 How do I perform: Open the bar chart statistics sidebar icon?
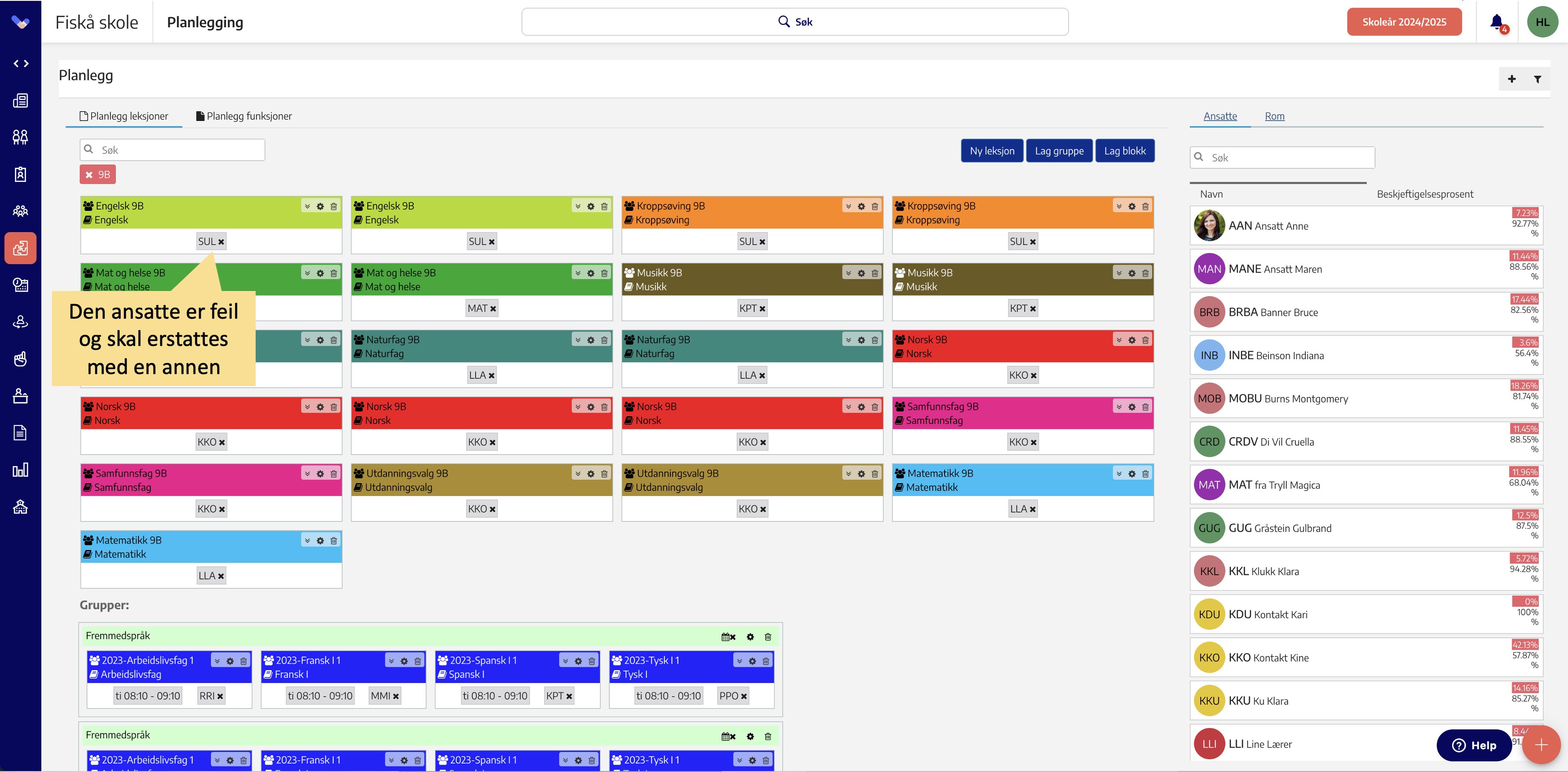click(x=21, y=470)
